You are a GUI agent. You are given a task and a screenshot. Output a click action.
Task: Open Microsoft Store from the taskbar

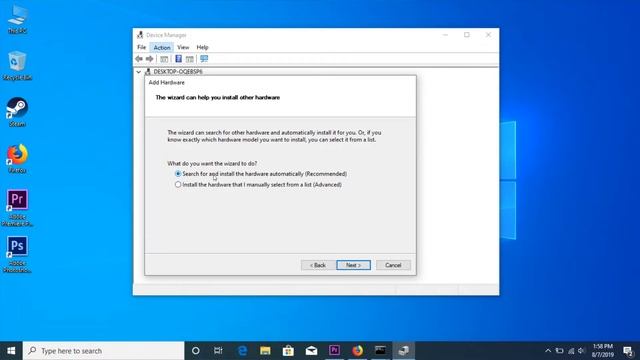coord(288,351)
